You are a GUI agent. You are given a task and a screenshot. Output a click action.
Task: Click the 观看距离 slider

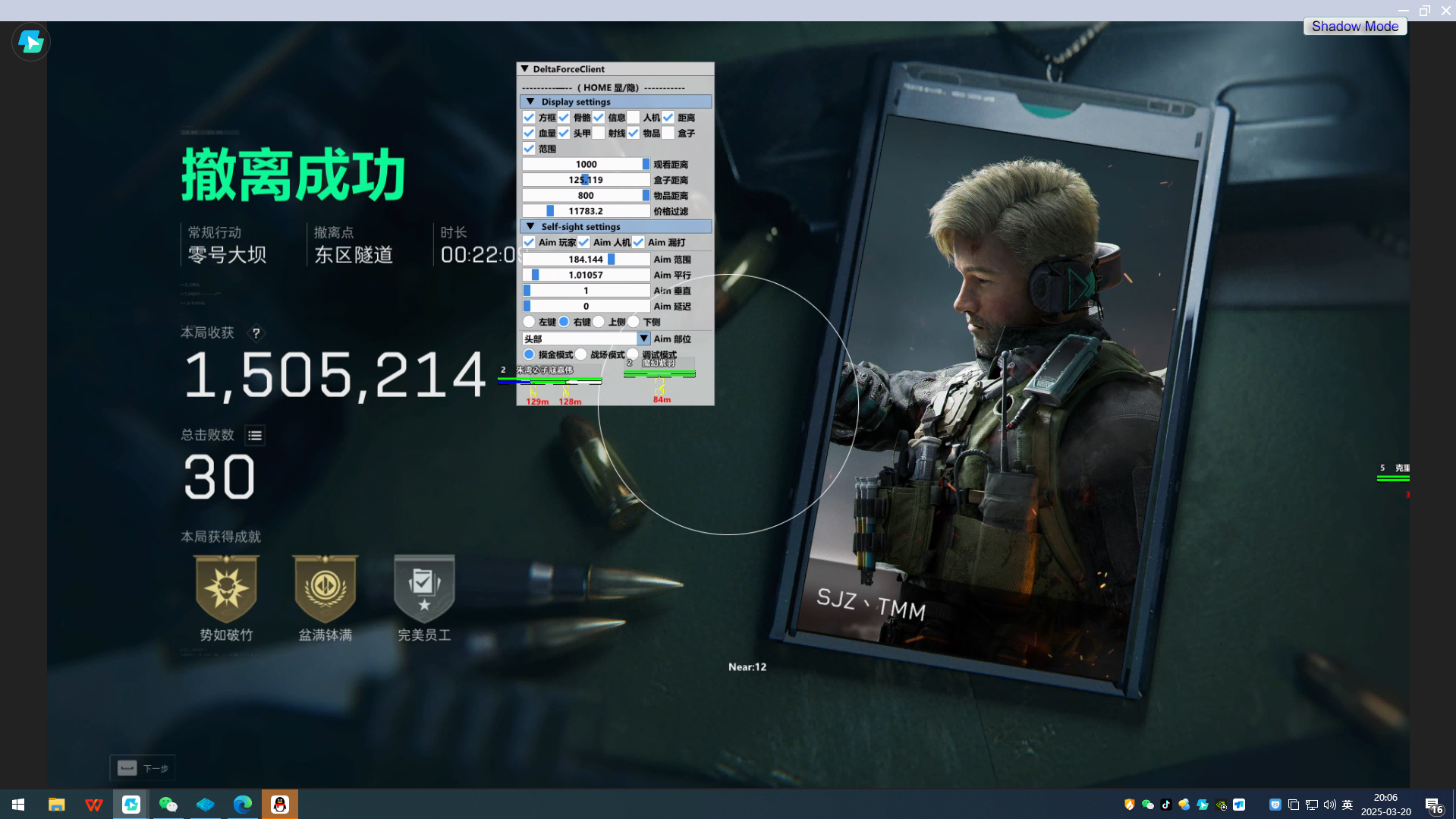point(585,165)
